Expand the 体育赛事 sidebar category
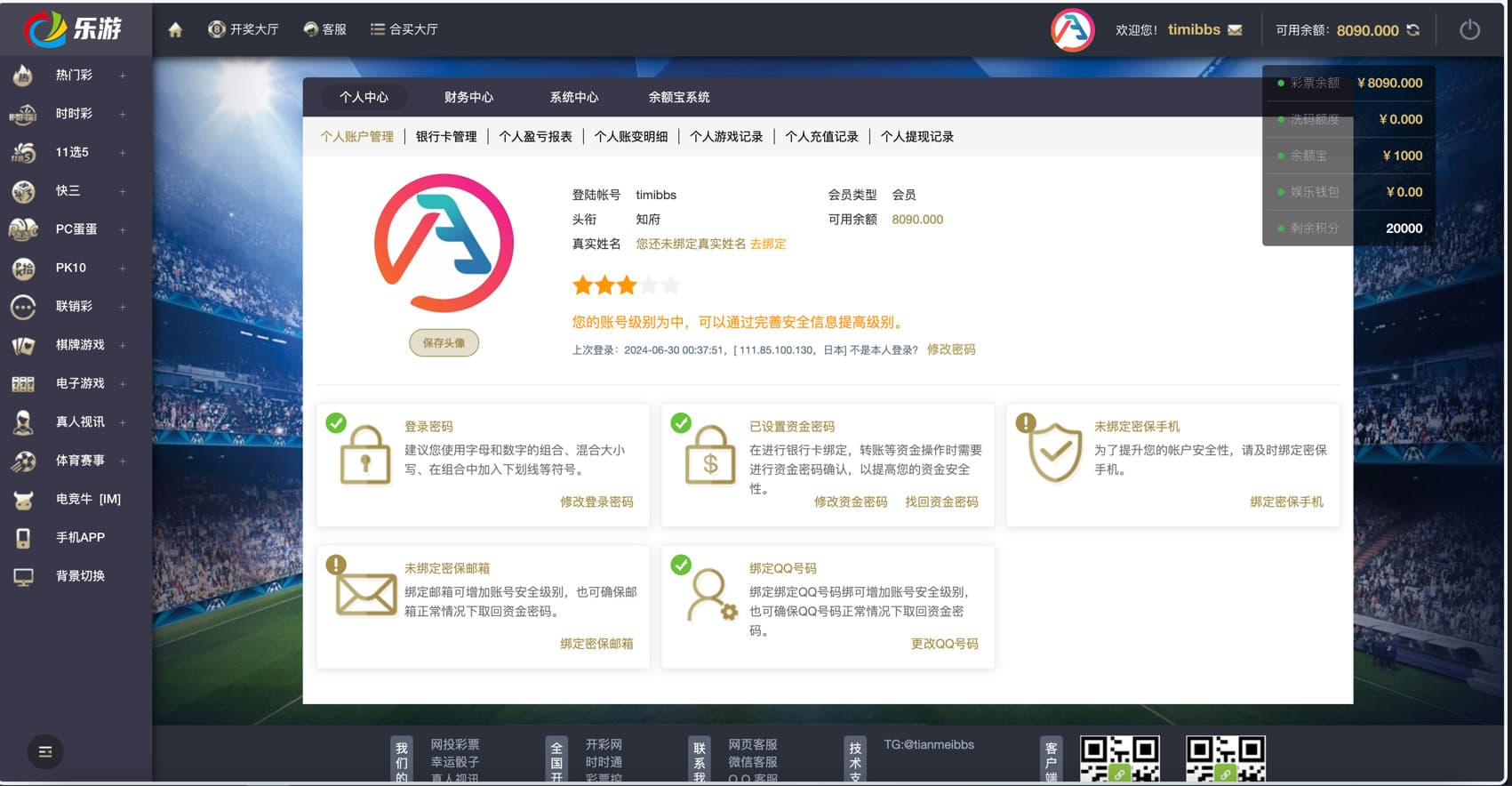This screenshot has width=1512, height=786. pyautogui.click(x=123, y=461)
